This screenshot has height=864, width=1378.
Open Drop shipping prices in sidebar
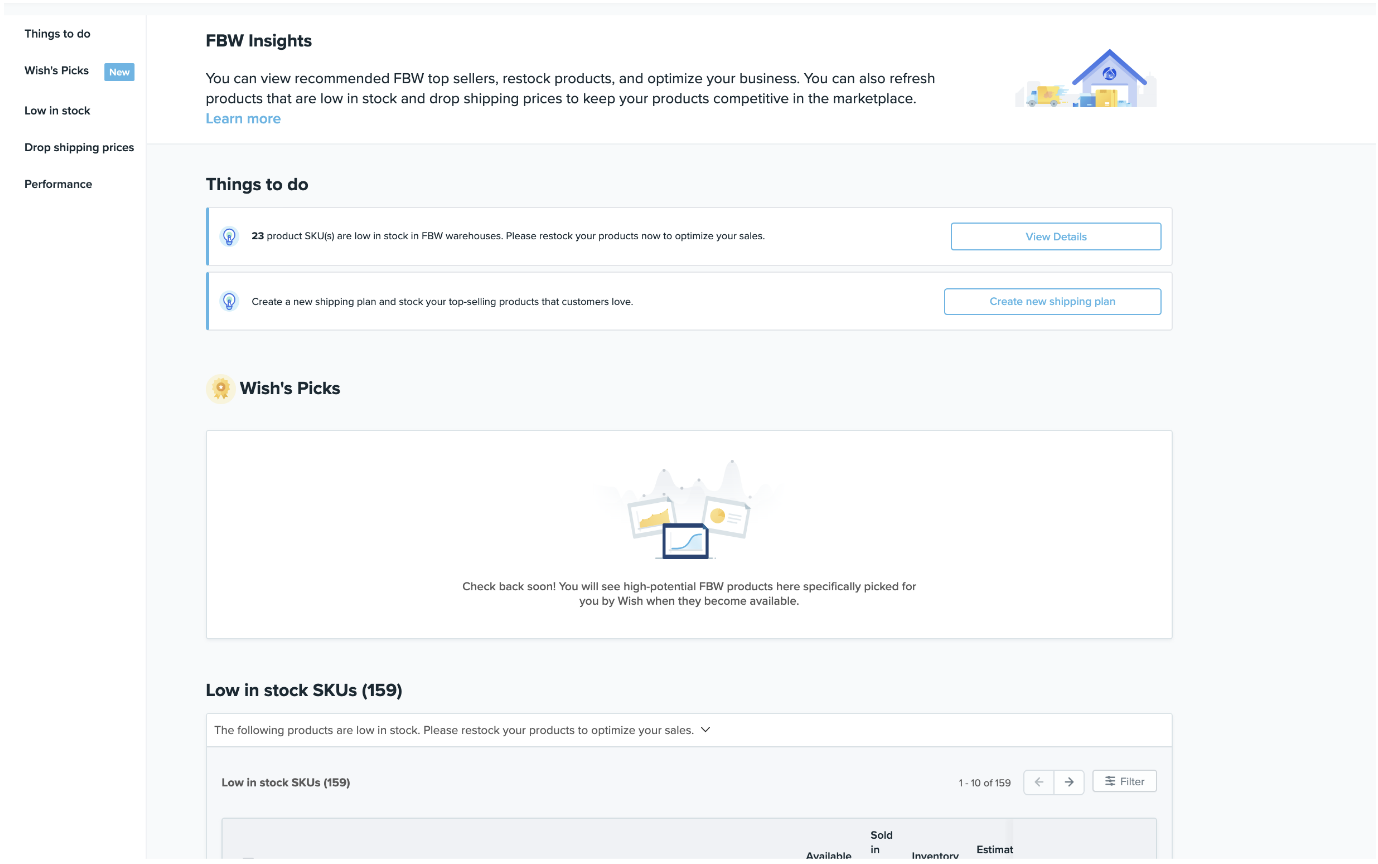79,147
